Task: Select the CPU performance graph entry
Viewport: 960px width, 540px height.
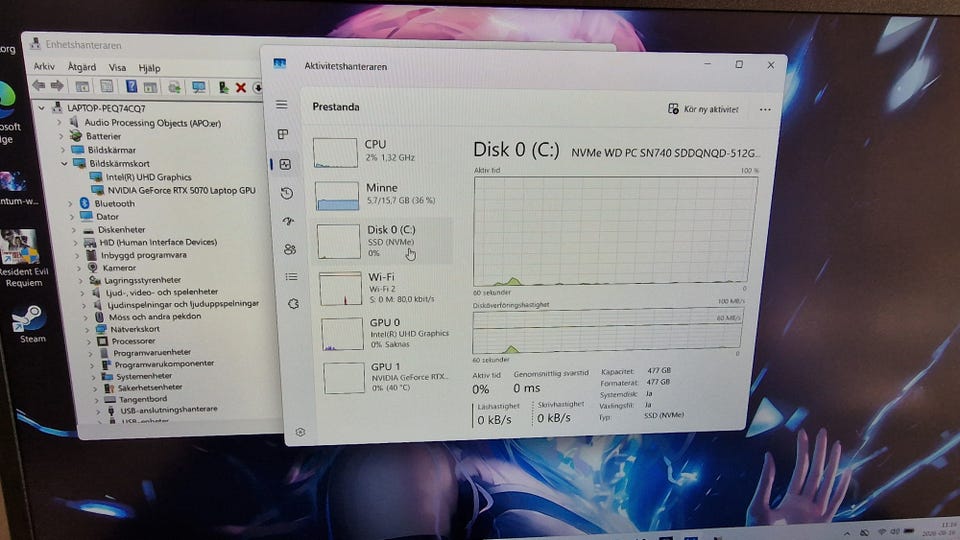Action: click(381, 152)
